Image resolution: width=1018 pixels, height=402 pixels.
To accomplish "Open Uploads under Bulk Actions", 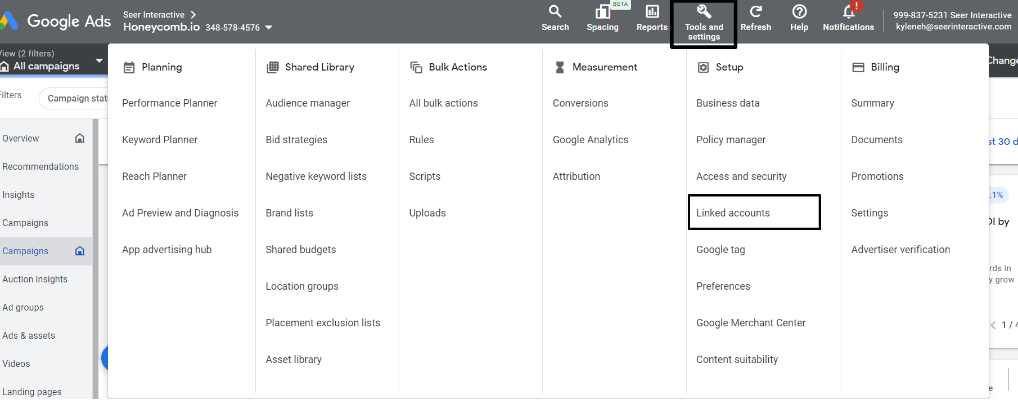I will [427, 213].
